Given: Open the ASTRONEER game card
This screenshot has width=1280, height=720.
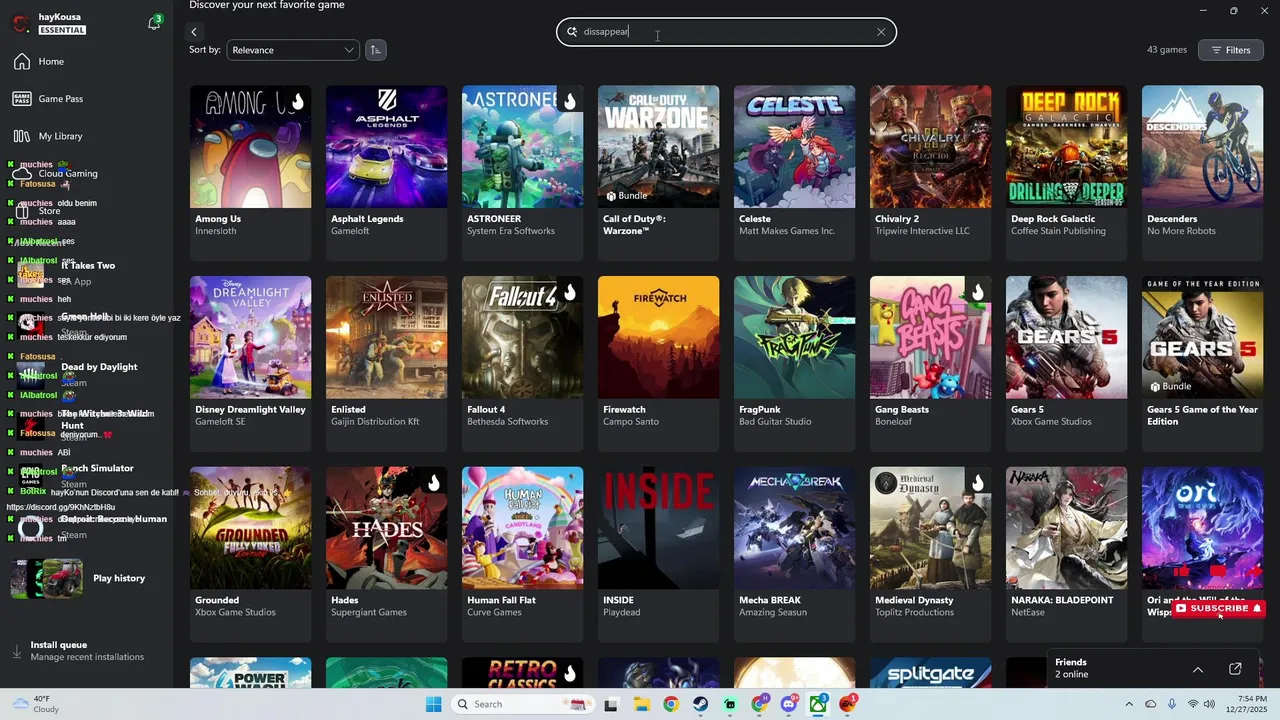Looking at the screenshot, I should pyautogui.click(x=522, y=172).
